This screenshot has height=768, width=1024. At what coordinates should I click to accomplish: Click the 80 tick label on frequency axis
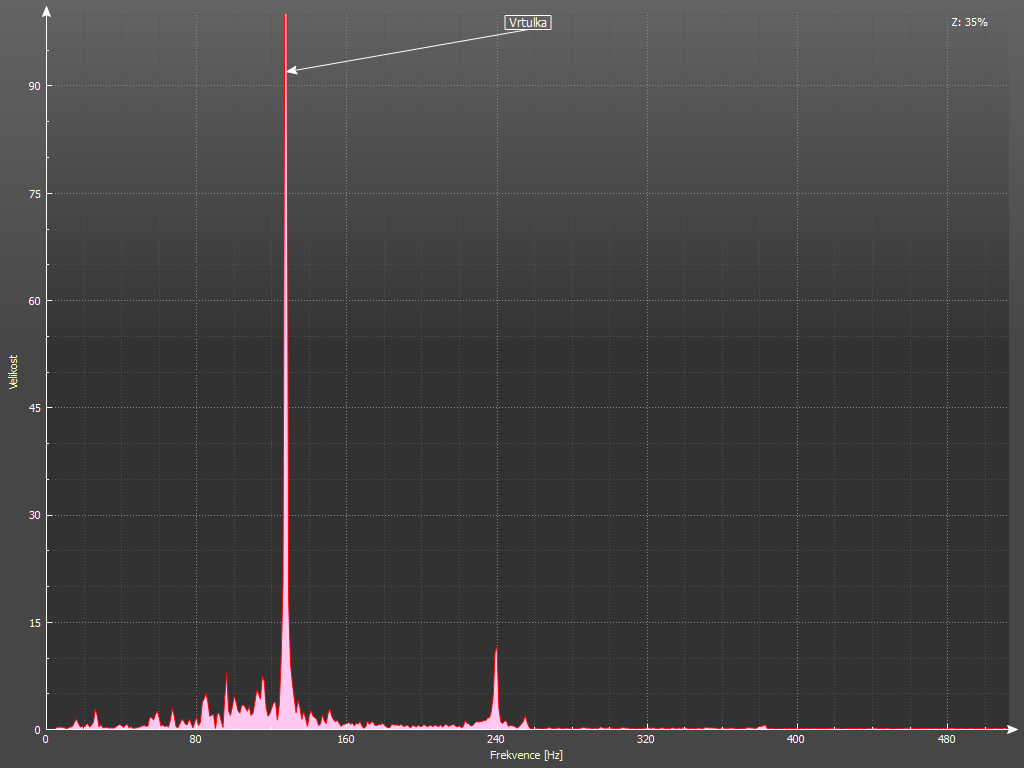[195, 740]
